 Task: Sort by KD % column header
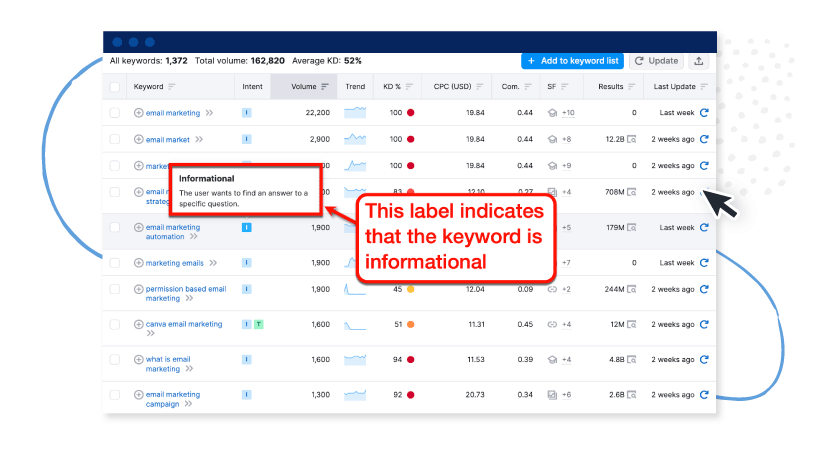pyautogui.click(x=391, y=87)
